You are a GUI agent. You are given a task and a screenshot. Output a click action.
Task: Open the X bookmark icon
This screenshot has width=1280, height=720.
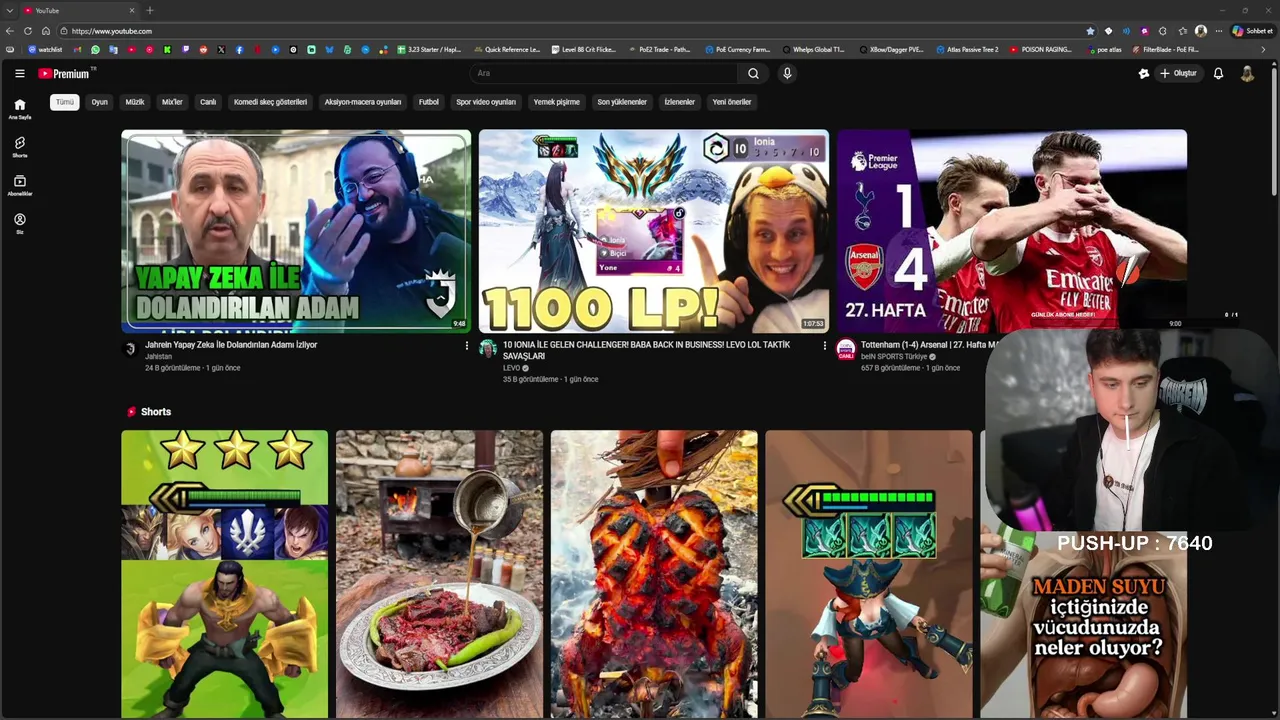tap(221, 49)
